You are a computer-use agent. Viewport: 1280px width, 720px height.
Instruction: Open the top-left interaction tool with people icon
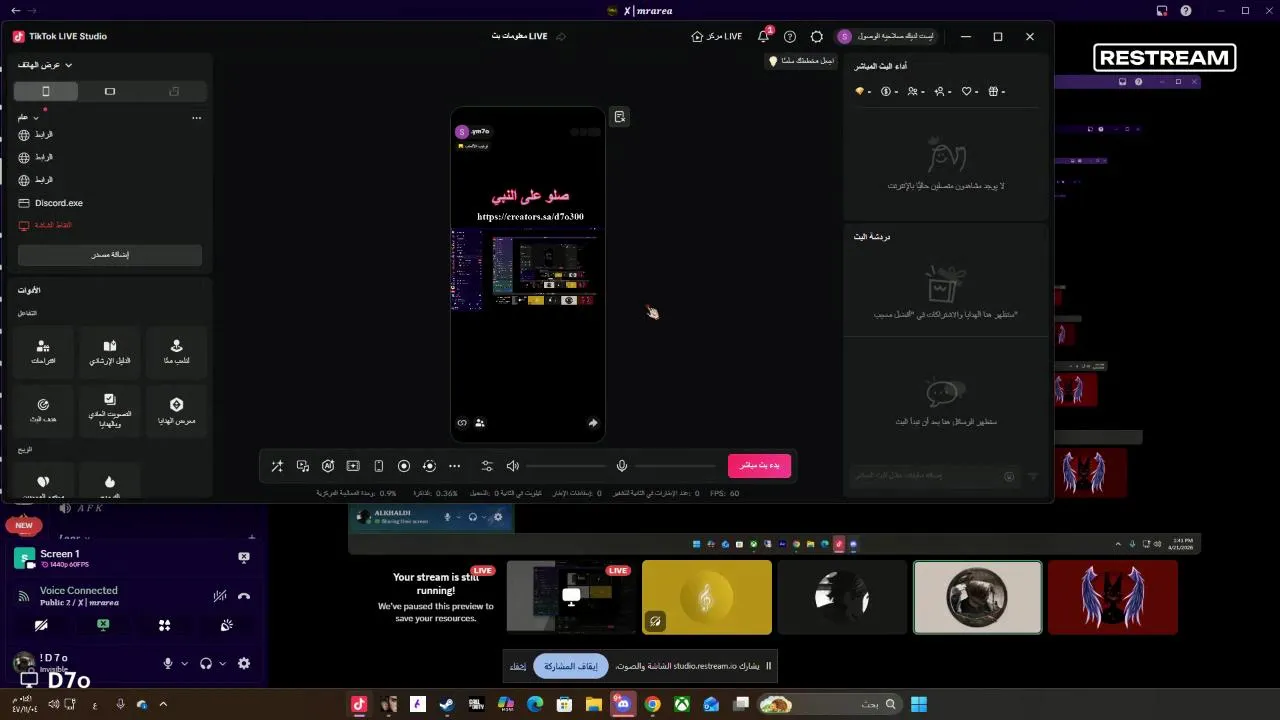(43, 351)
